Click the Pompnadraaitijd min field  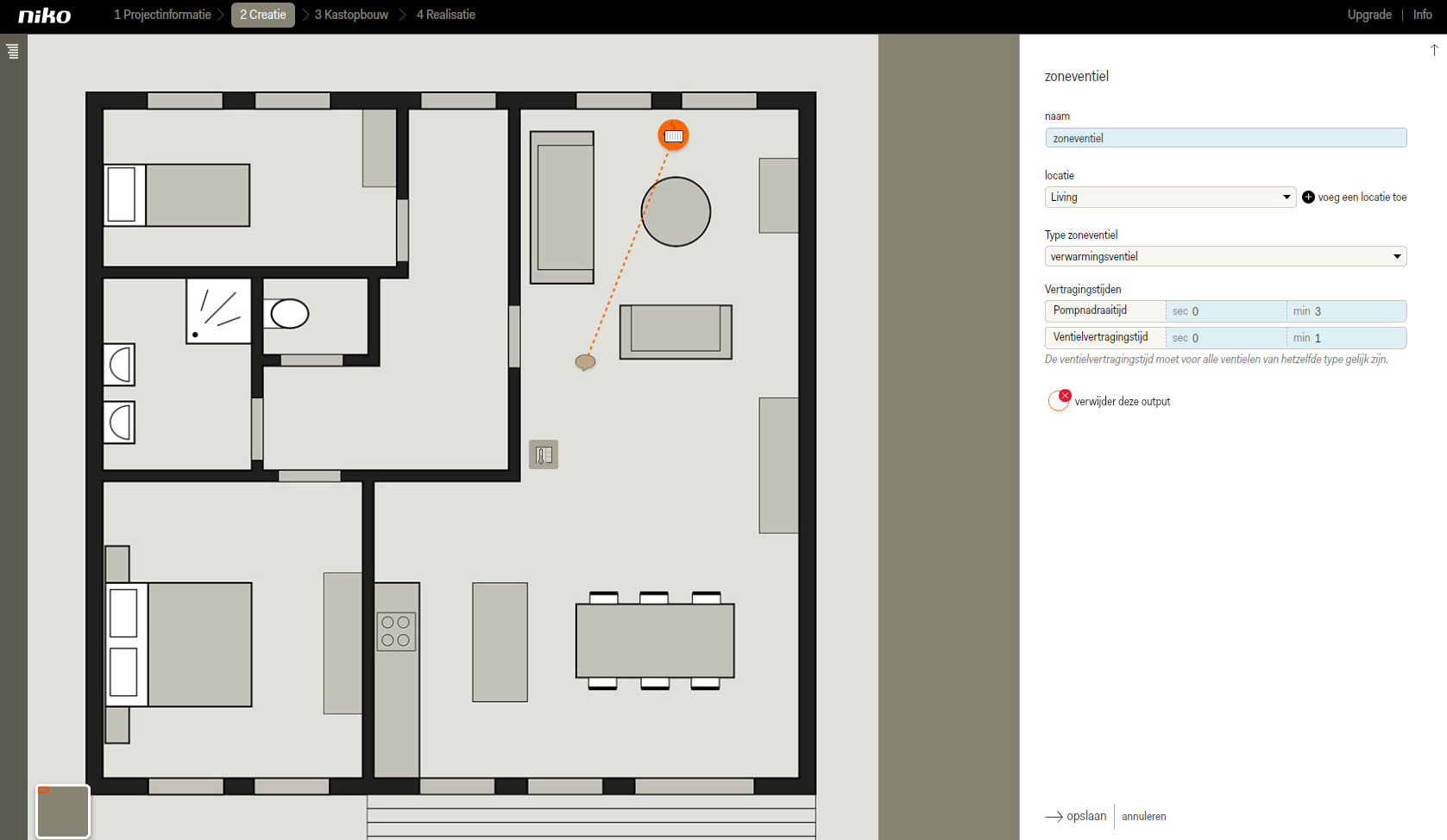point(1346,311)
